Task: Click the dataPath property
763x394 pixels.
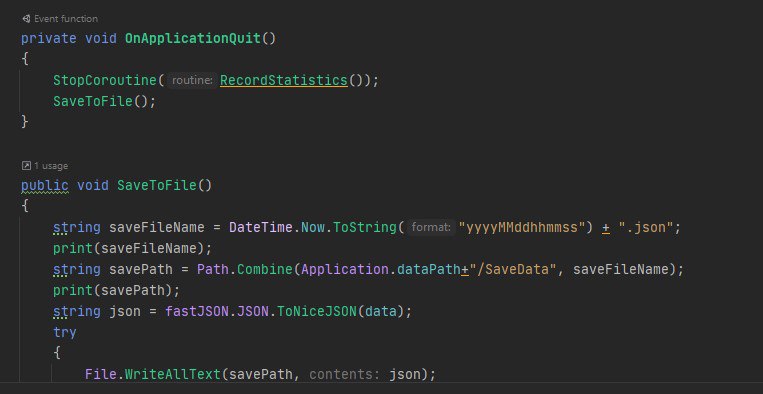Action: [x=429, y=269]
